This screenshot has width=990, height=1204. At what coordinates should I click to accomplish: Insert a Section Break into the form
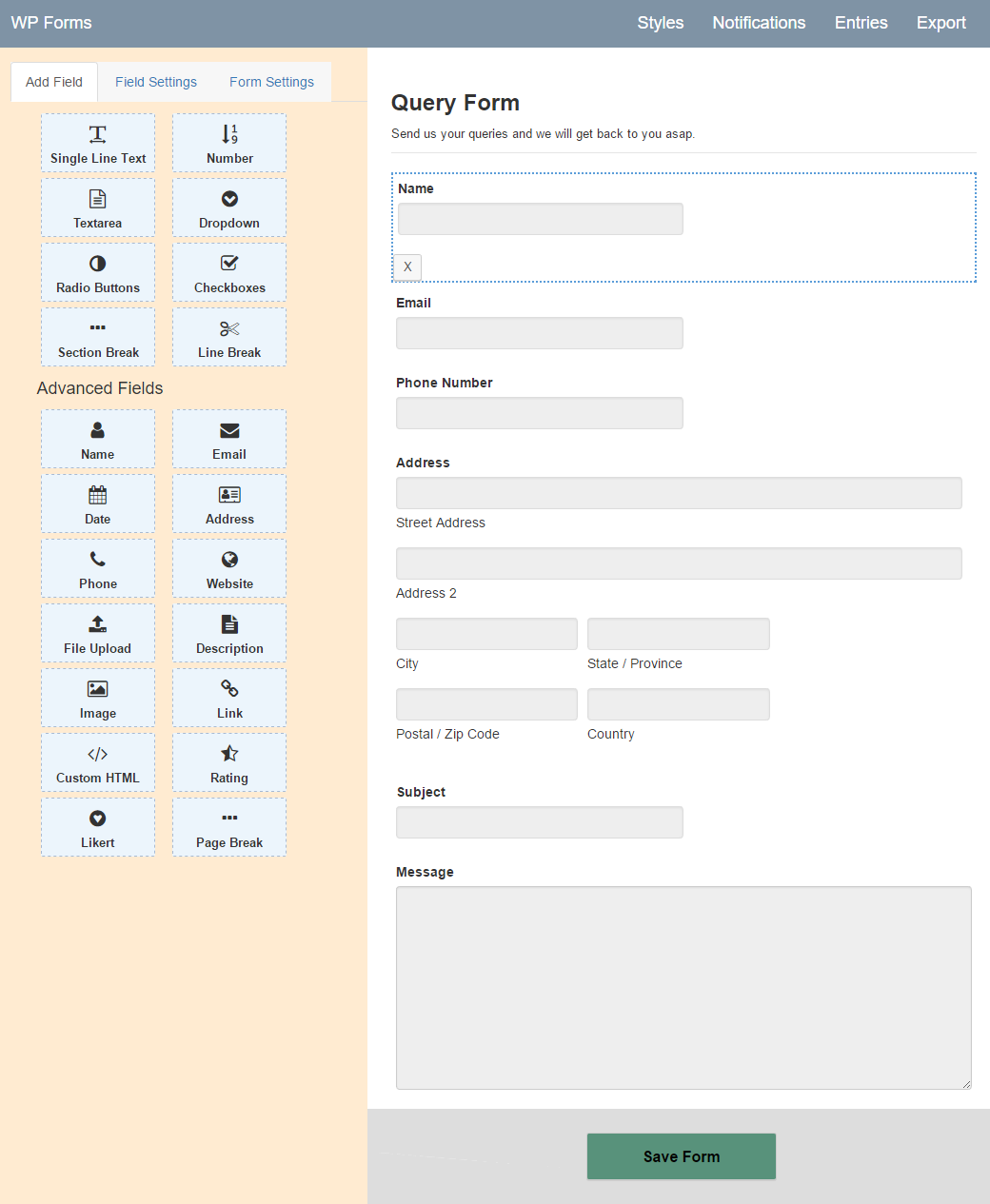(x=98, y=337)
